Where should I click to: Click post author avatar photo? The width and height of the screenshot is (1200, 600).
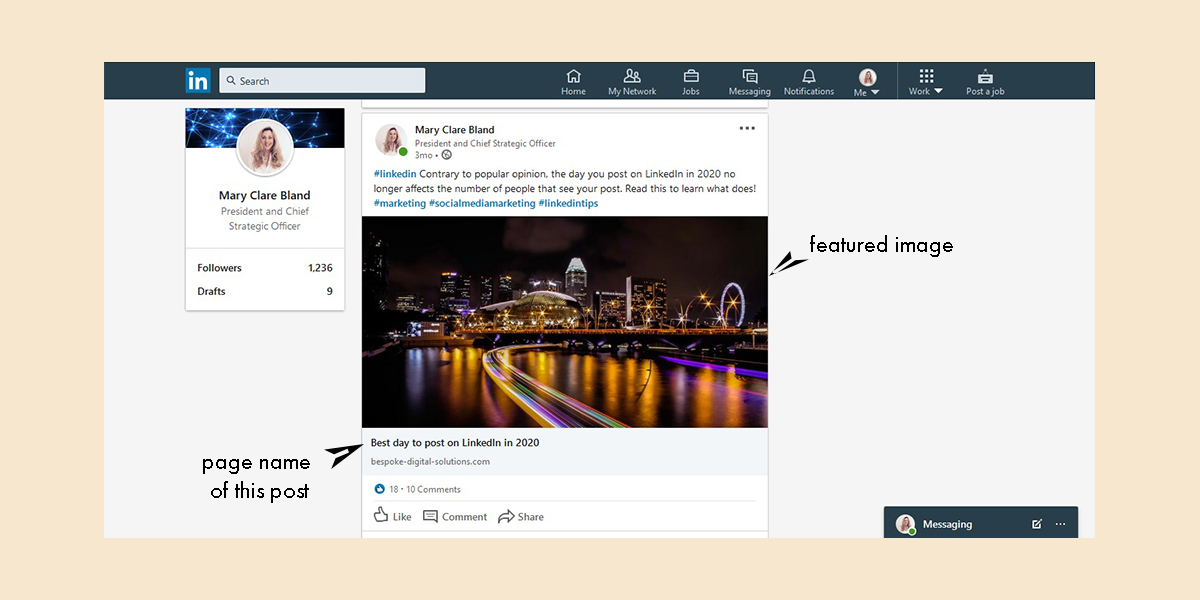click(x=391, y=140)
